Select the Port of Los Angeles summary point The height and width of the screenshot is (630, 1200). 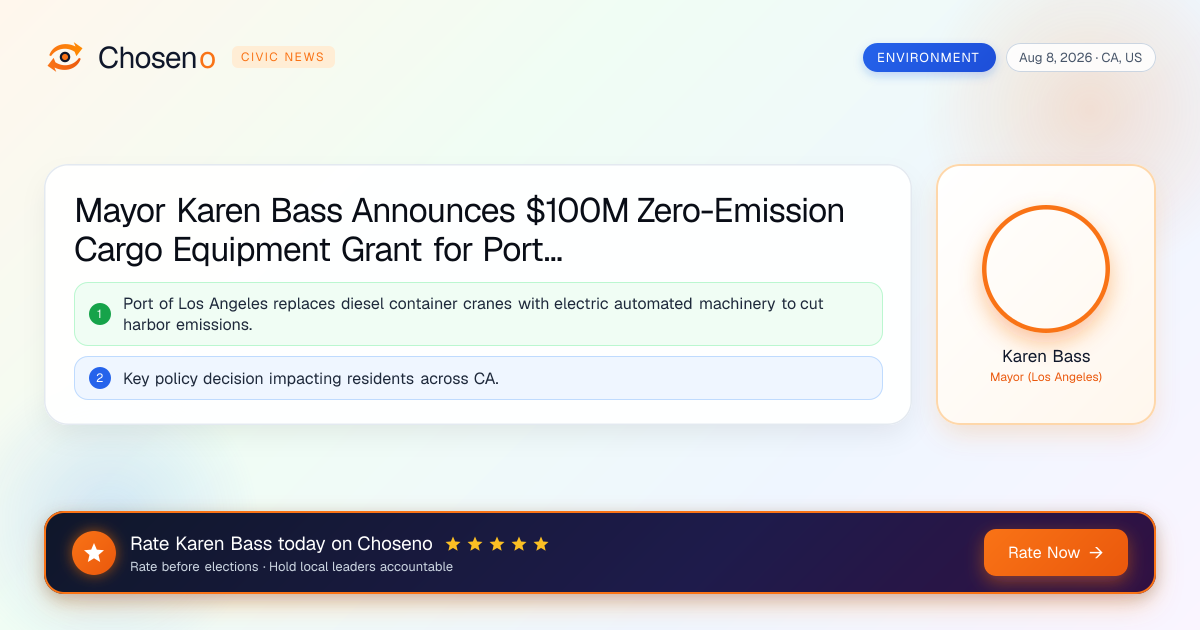tap(478, 314)
